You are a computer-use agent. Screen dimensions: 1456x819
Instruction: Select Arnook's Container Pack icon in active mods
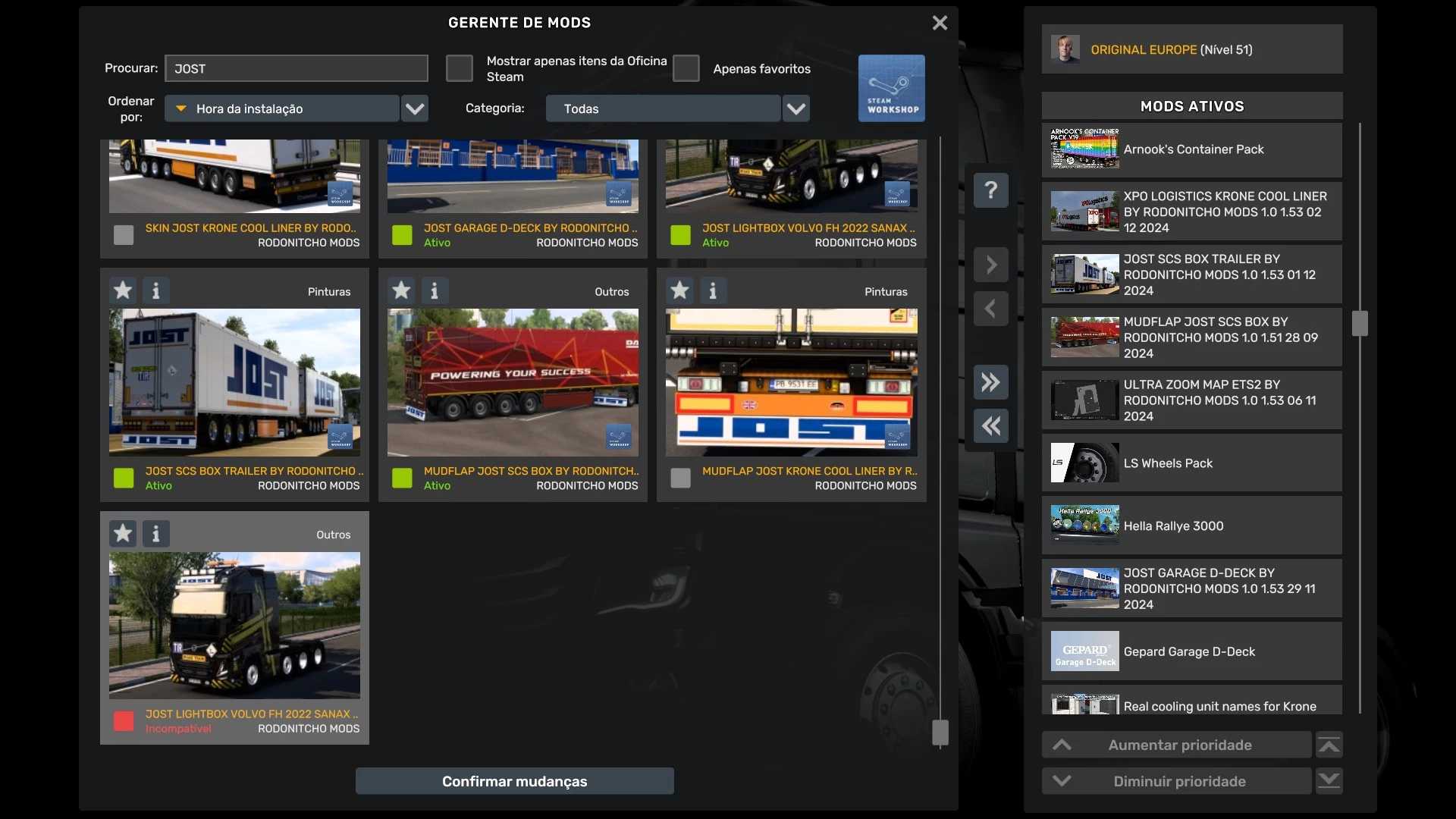tap(1084, 149)
